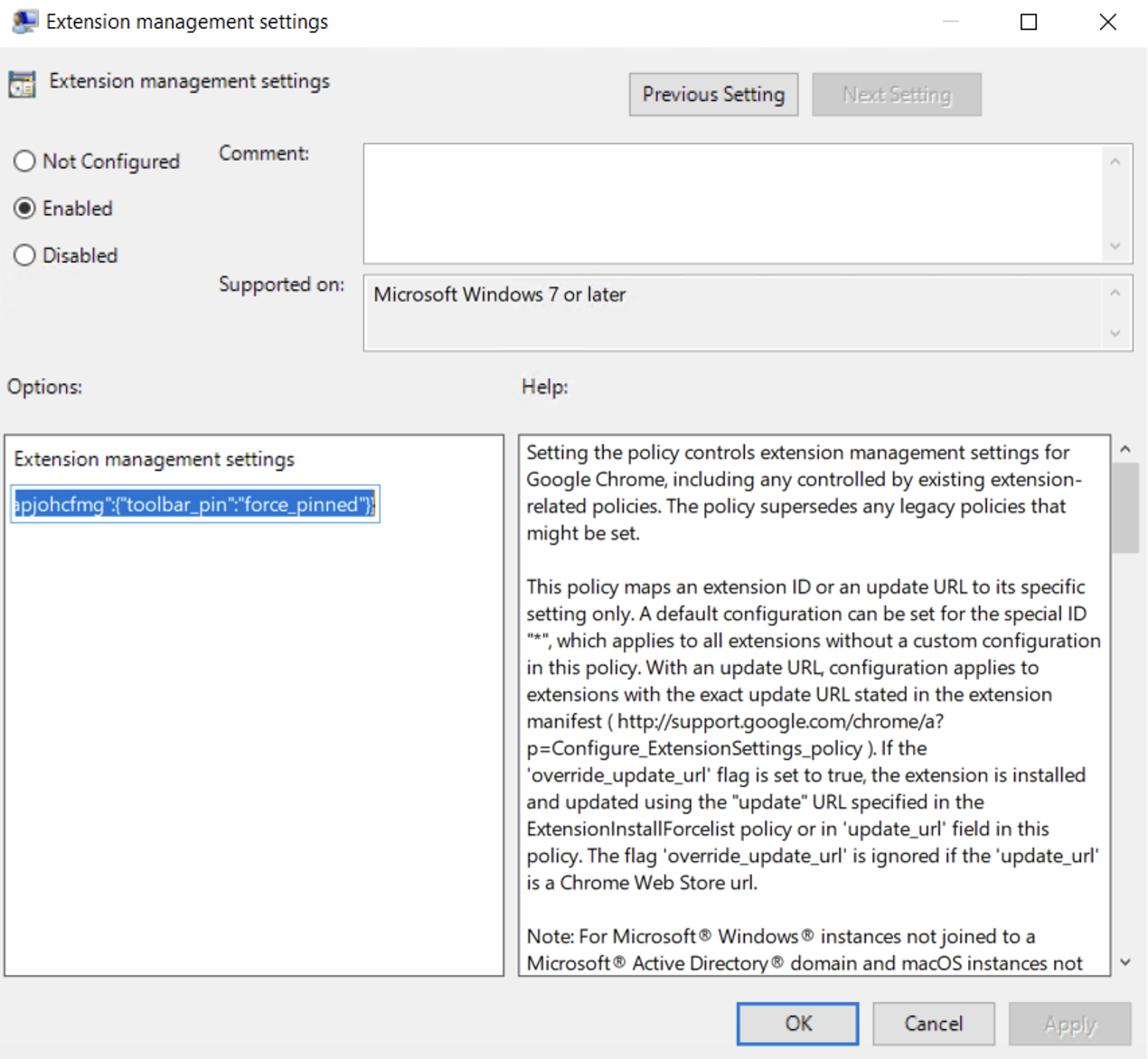
Task: Cancel the policy changes
Action: click(933, 1024)
